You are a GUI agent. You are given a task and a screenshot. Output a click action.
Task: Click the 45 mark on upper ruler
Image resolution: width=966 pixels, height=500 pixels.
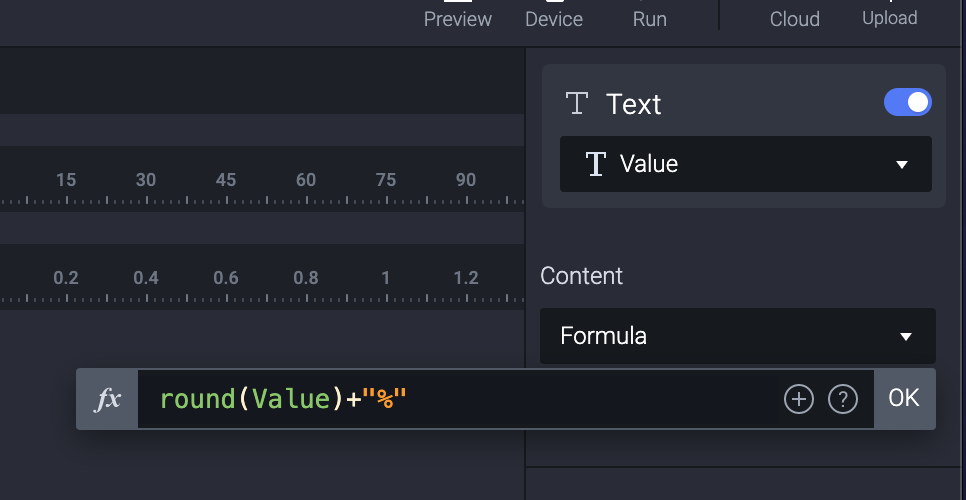226,181
